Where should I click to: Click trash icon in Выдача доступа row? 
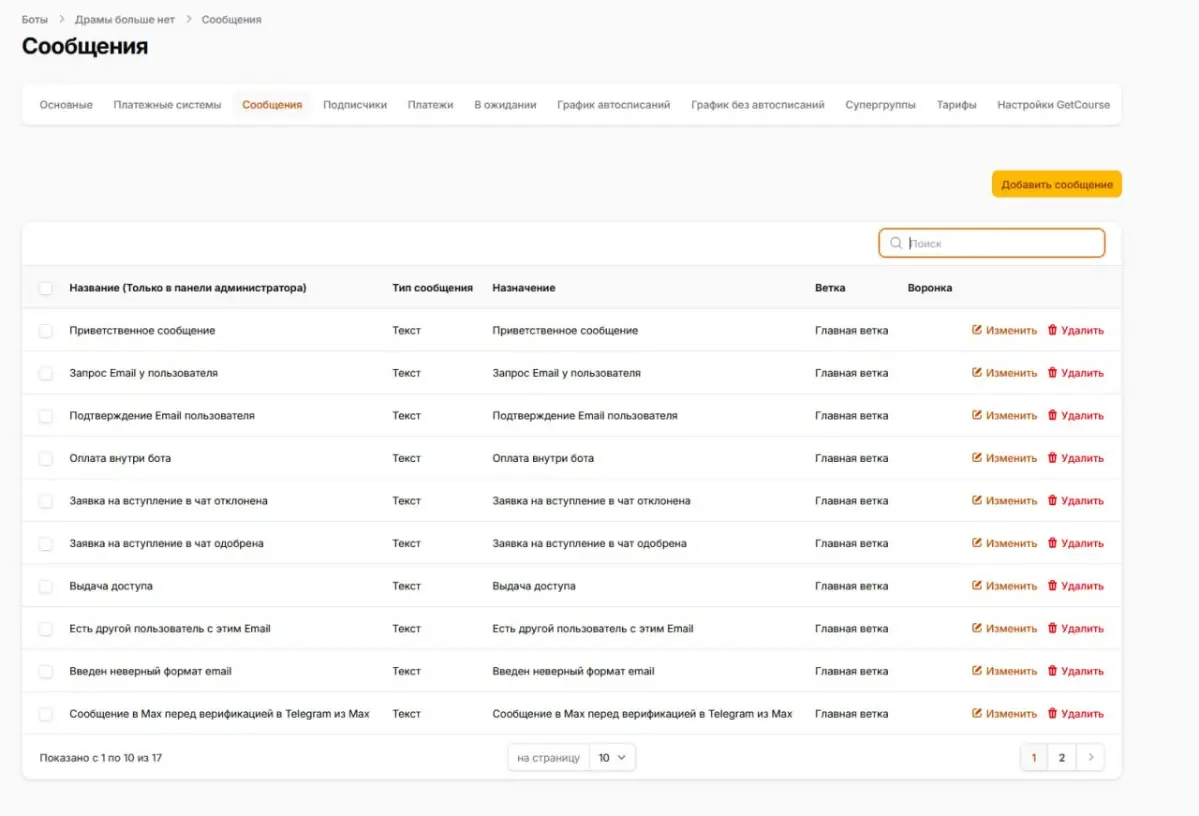coord(1052,585)
